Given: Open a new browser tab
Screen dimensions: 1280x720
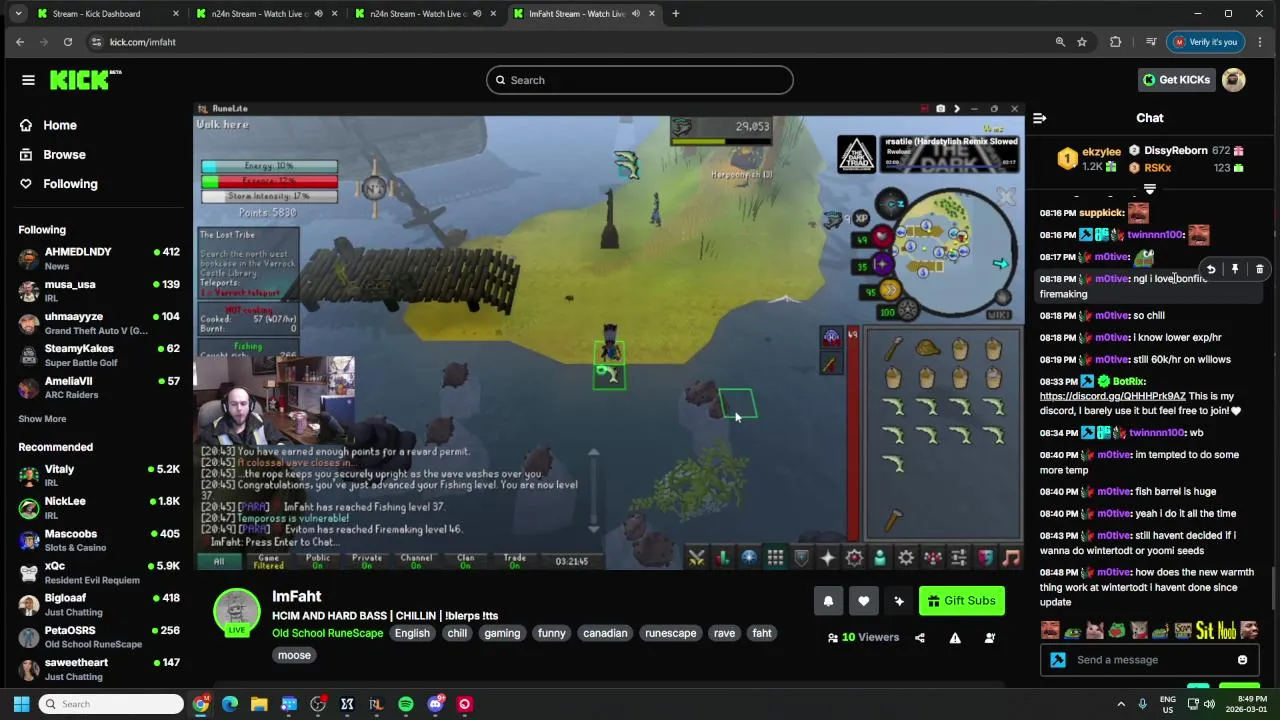Looking at the screenshot, I should 675,14.
